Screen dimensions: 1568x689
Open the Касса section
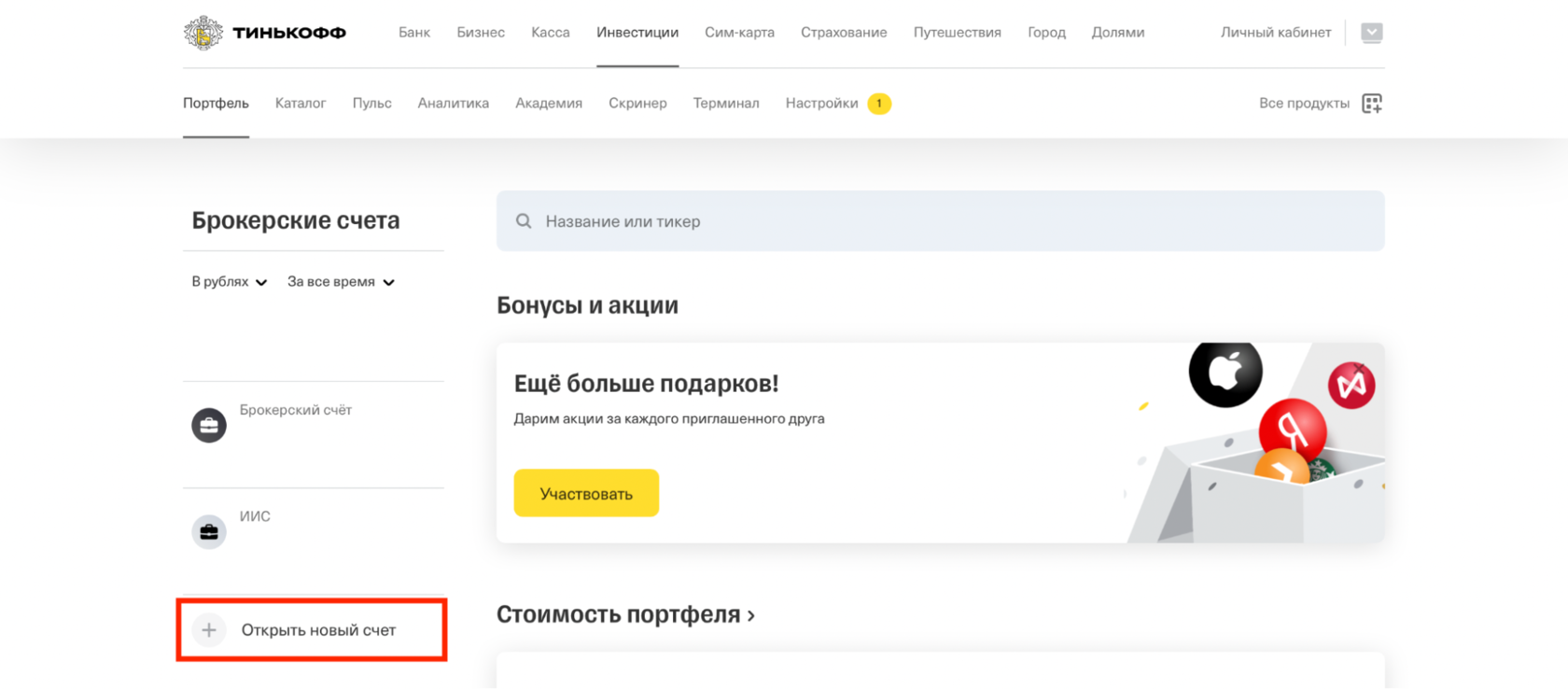coord(551,33)
